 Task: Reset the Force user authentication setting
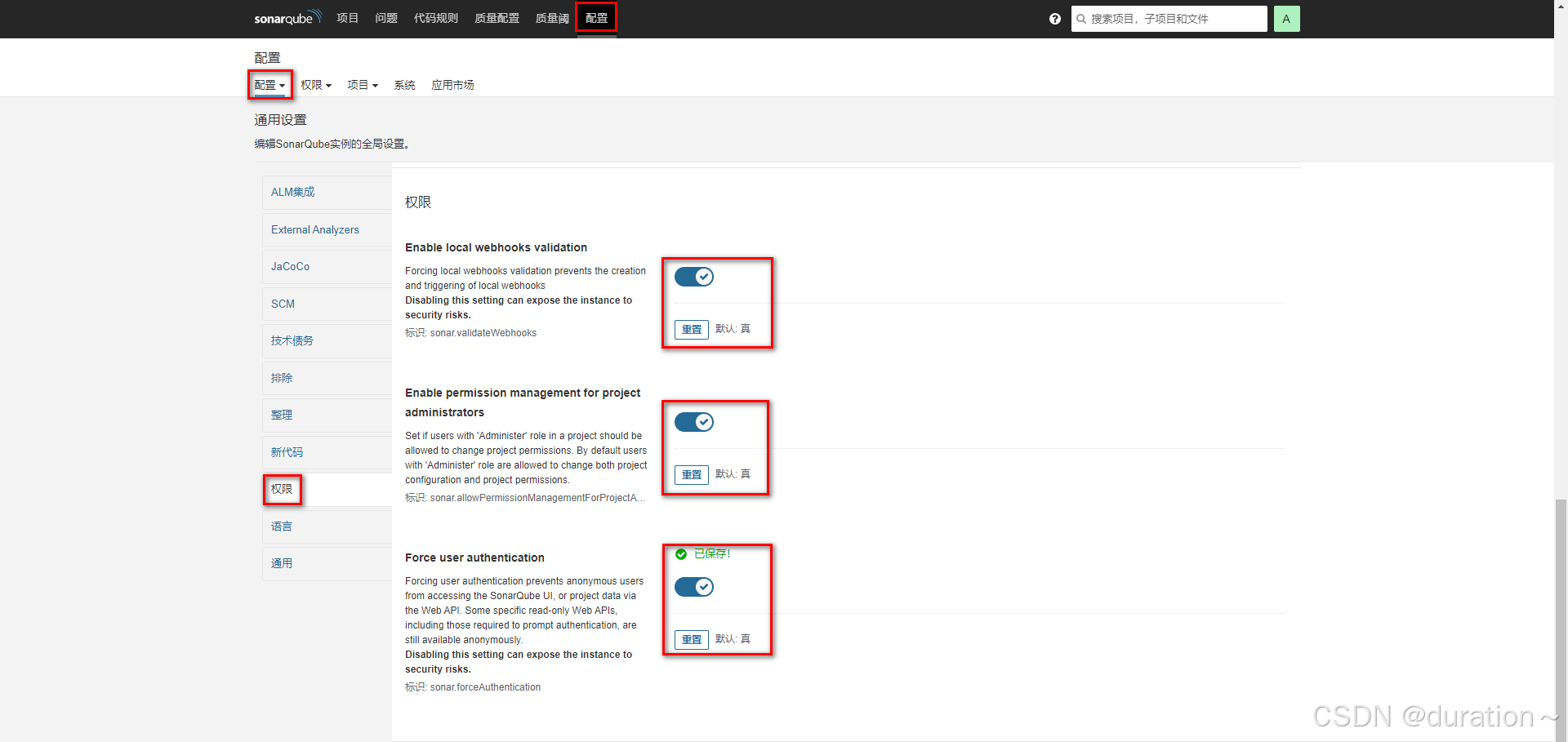(x=691, y=639)
